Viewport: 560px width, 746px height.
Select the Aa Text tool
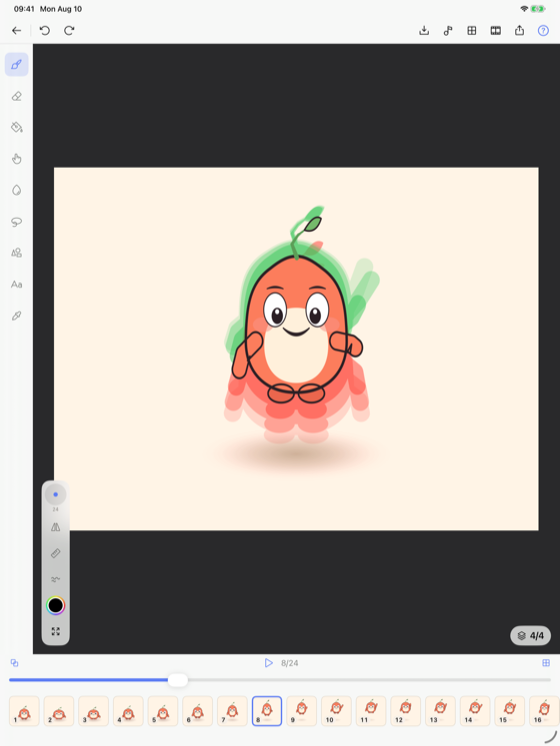tap(17, 285)
